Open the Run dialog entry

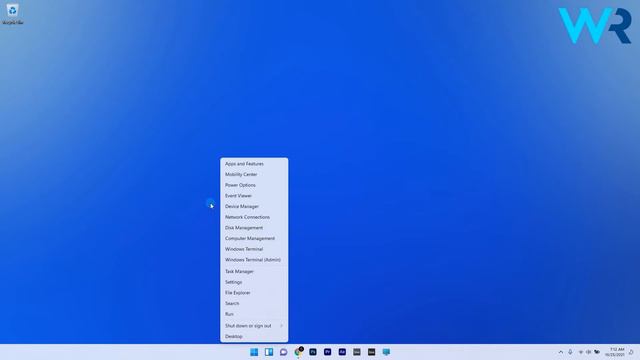coord(254,314)
